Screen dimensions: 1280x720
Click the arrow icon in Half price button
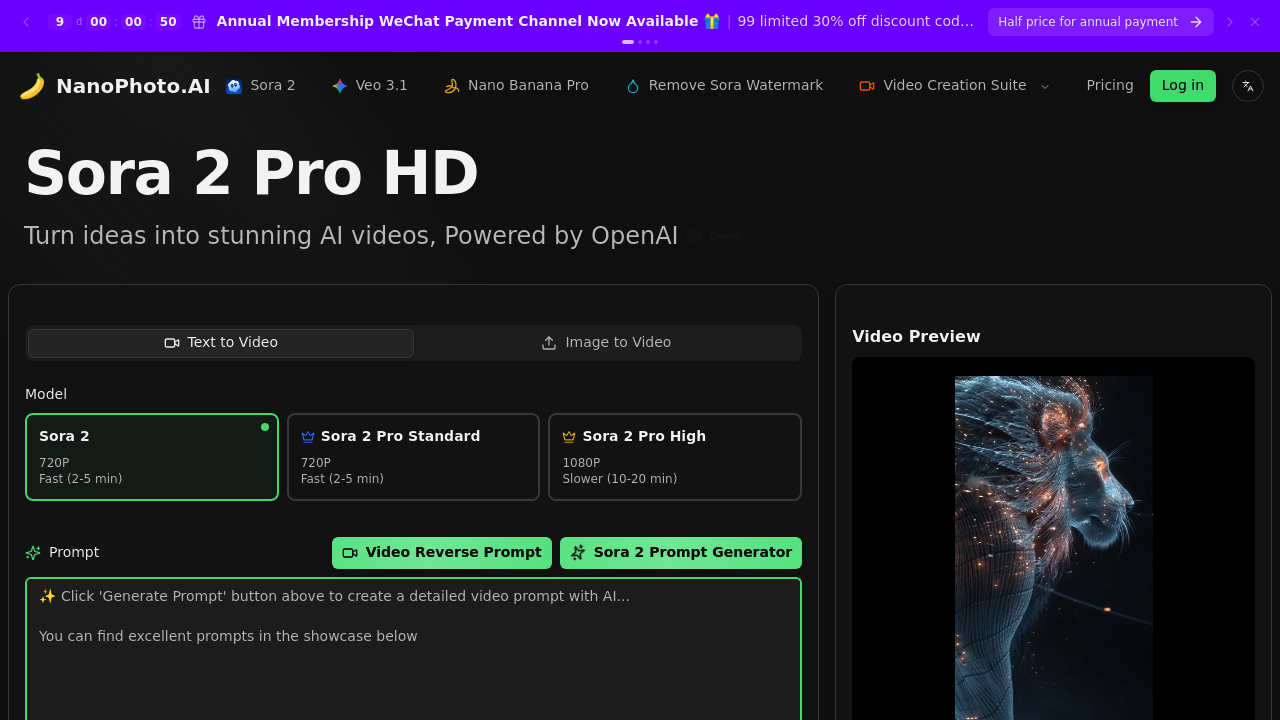pyautogui.click(x=1196, y=22)
